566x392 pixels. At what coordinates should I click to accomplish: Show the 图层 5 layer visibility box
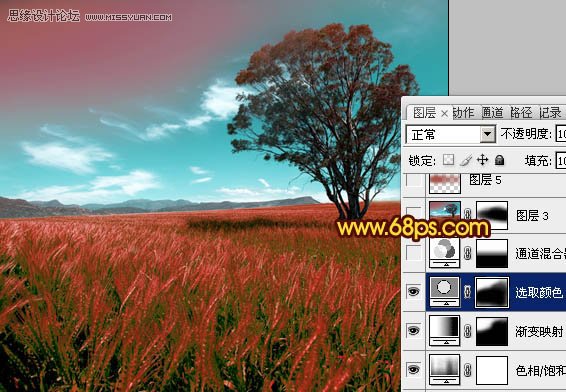pyautogui.click(x=414, y=179)
